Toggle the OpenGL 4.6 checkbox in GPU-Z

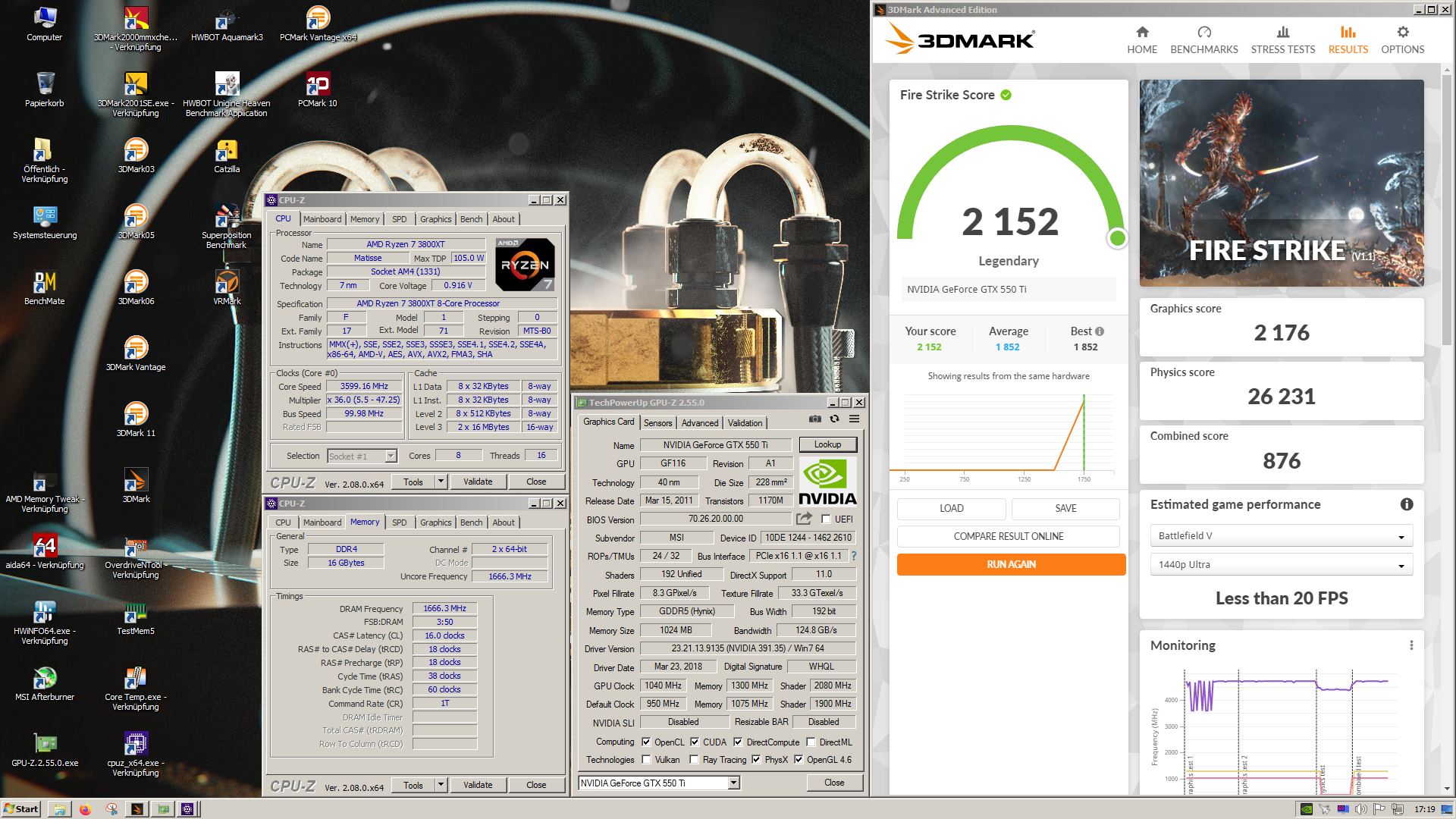pyautogui.click(x=798, y=760)
